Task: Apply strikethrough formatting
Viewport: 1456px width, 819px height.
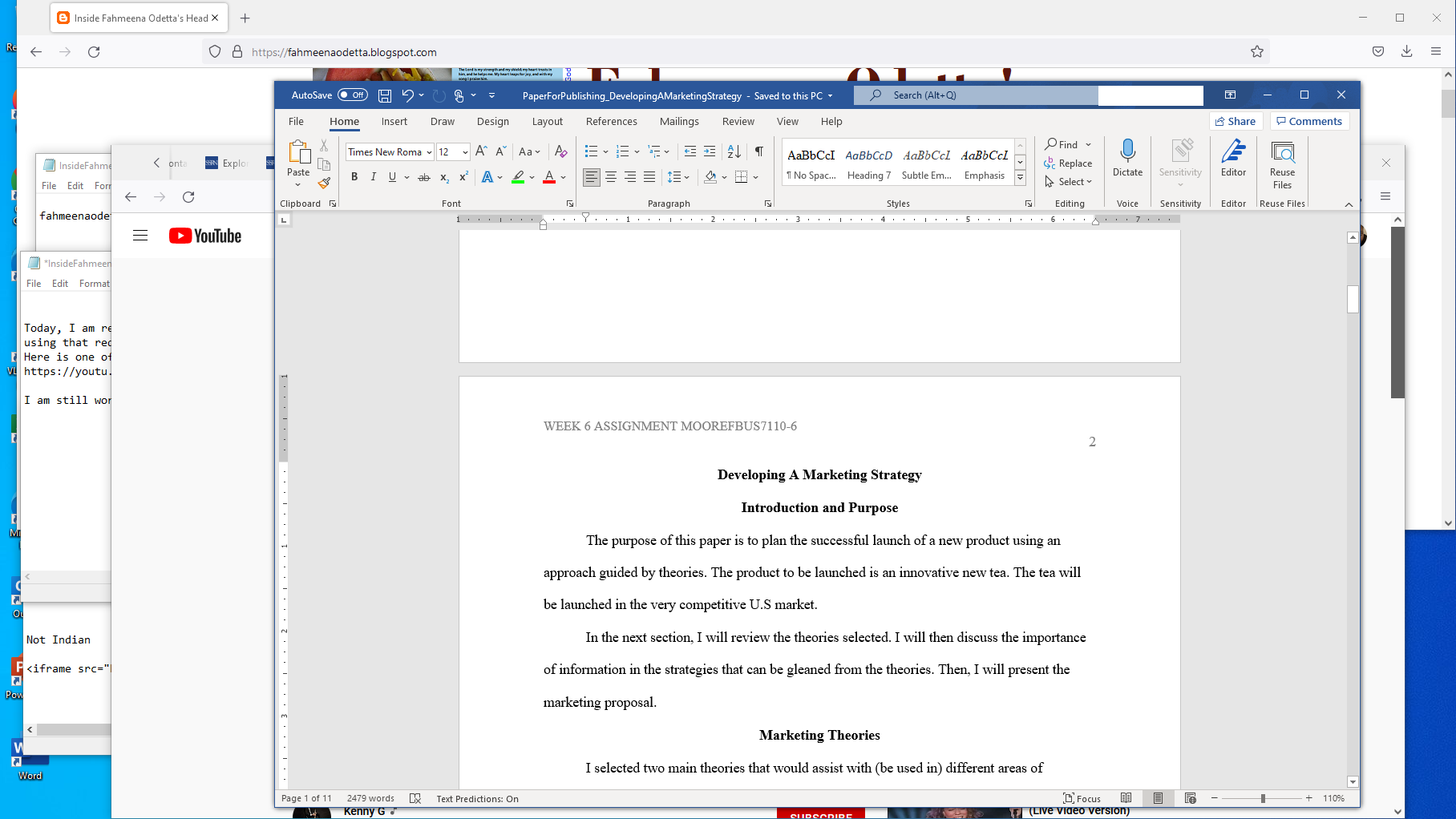Action: point(424,177)
